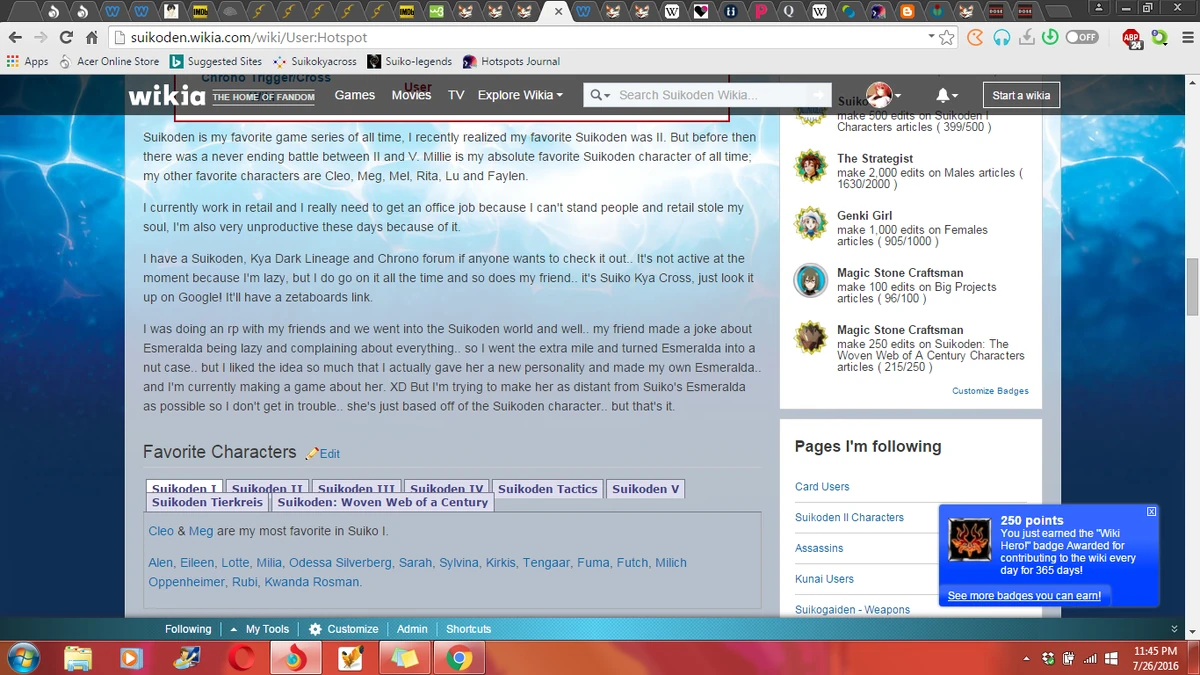This screenshot has height=675, width=1200.
Task: Bookmark this page with the star icon
Action: 947,37
